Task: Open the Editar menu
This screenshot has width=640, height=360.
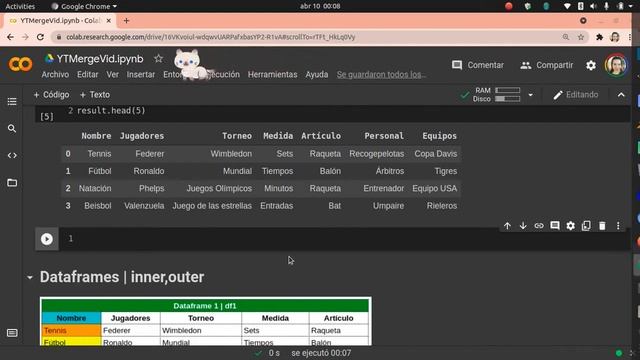Action: 88,75
